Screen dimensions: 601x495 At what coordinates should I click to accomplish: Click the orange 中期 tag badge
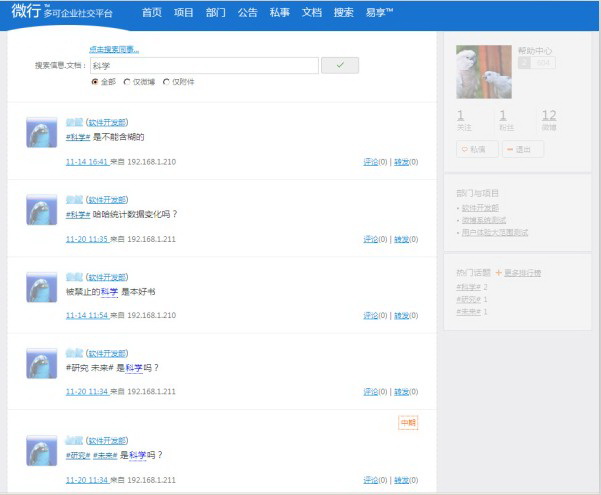[408, 423]
